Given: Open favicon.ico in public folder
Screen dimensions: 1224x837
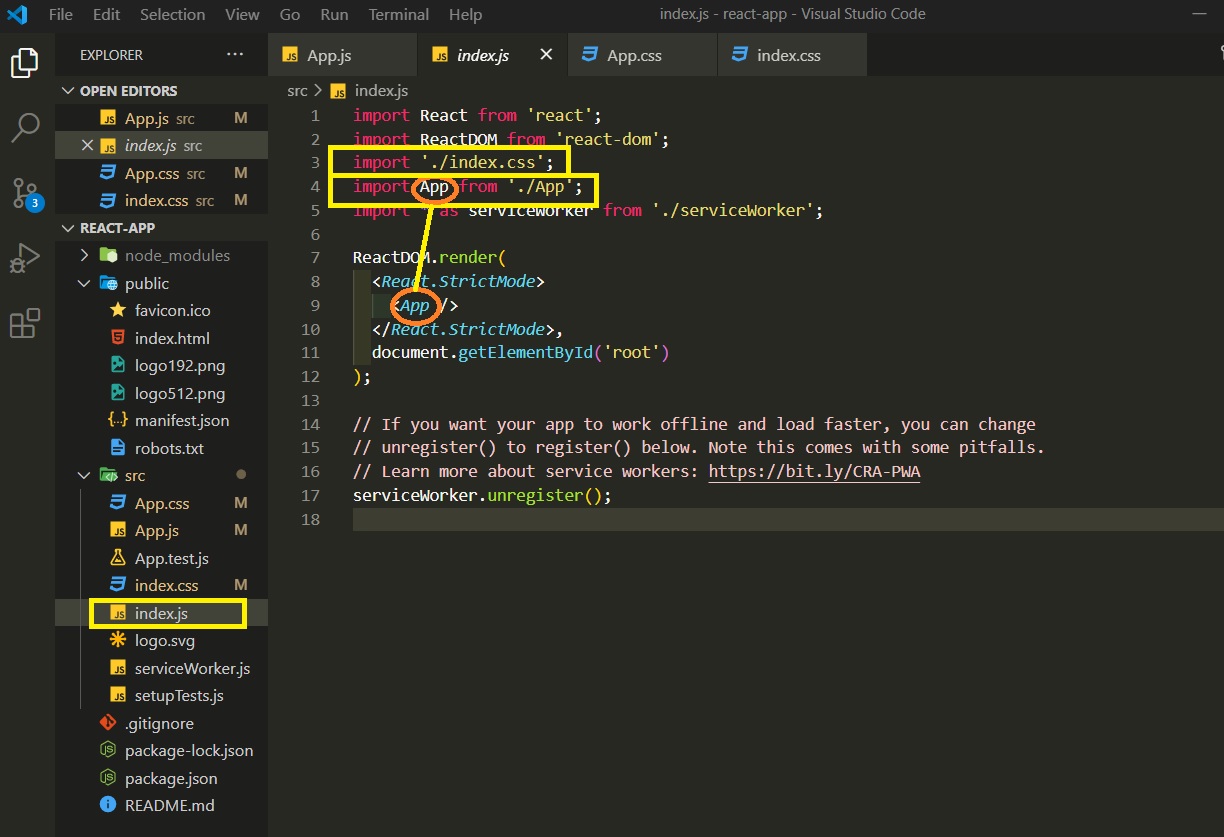Looking at the screenshot, I should point(160,310).
